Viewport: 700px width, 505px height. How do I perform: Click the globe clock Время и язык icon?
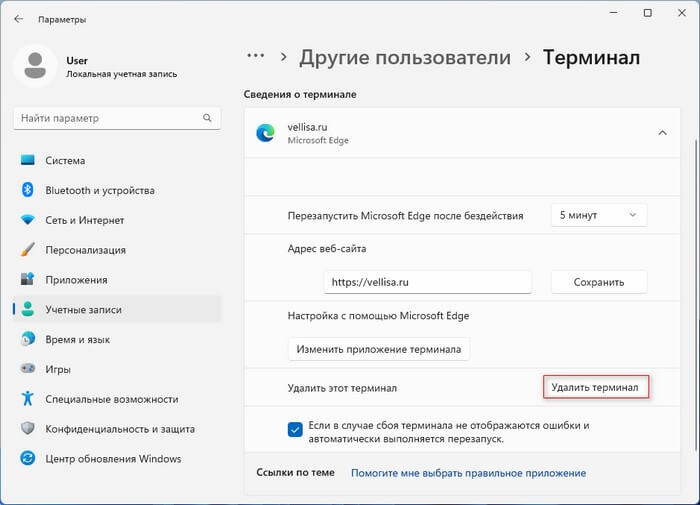[28, 339]
